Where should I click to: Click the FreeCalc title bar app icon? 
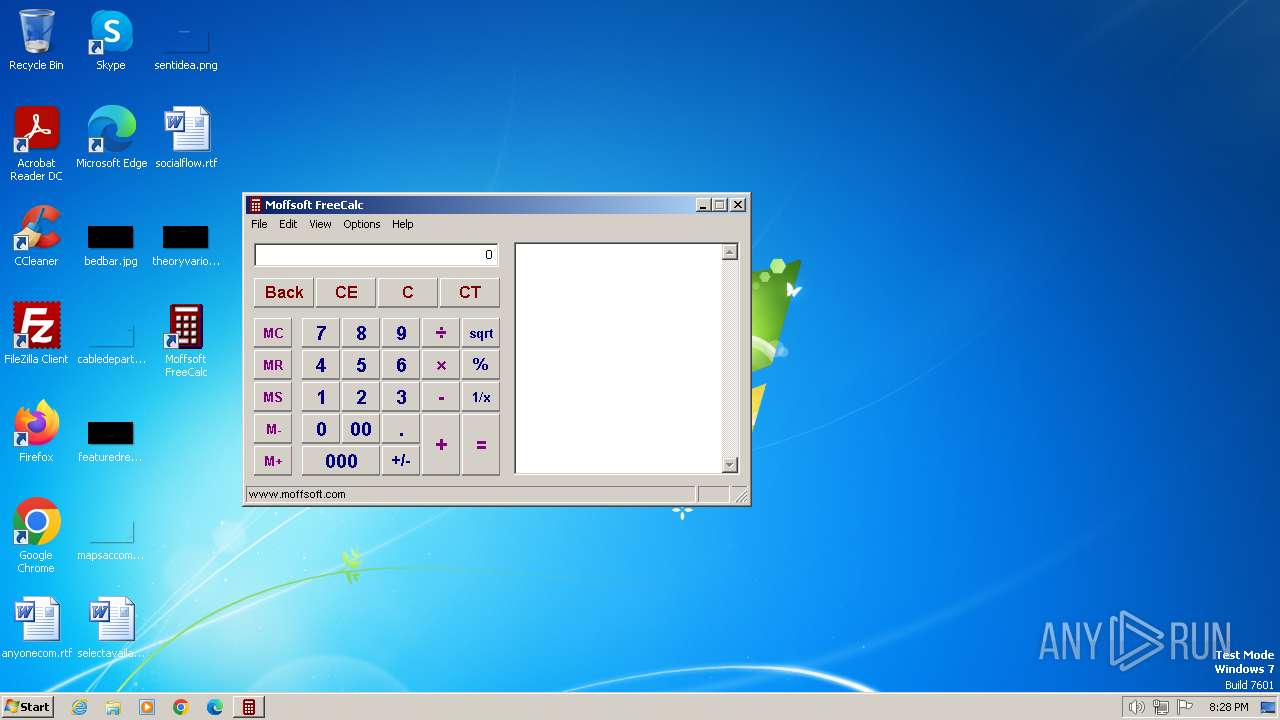(x=256, y=205)
